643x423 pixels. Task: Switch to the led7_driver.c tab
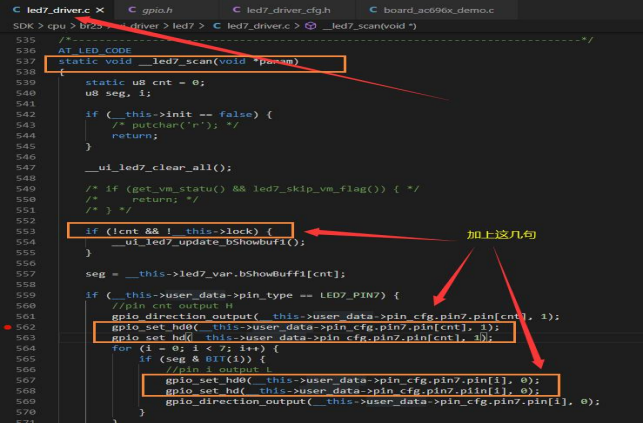click(58, 10)
